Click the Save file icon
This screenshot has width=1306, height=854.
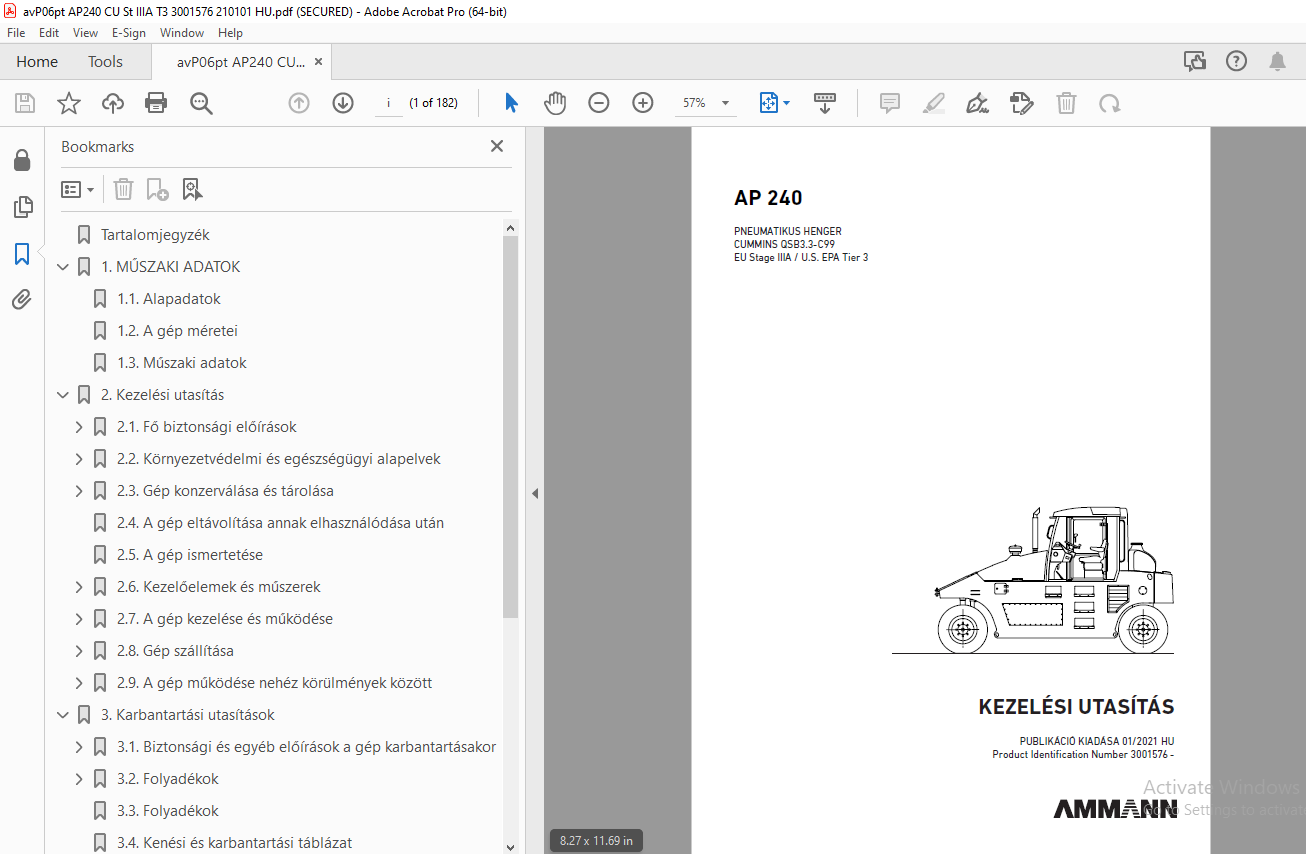(x=25, y=103)
